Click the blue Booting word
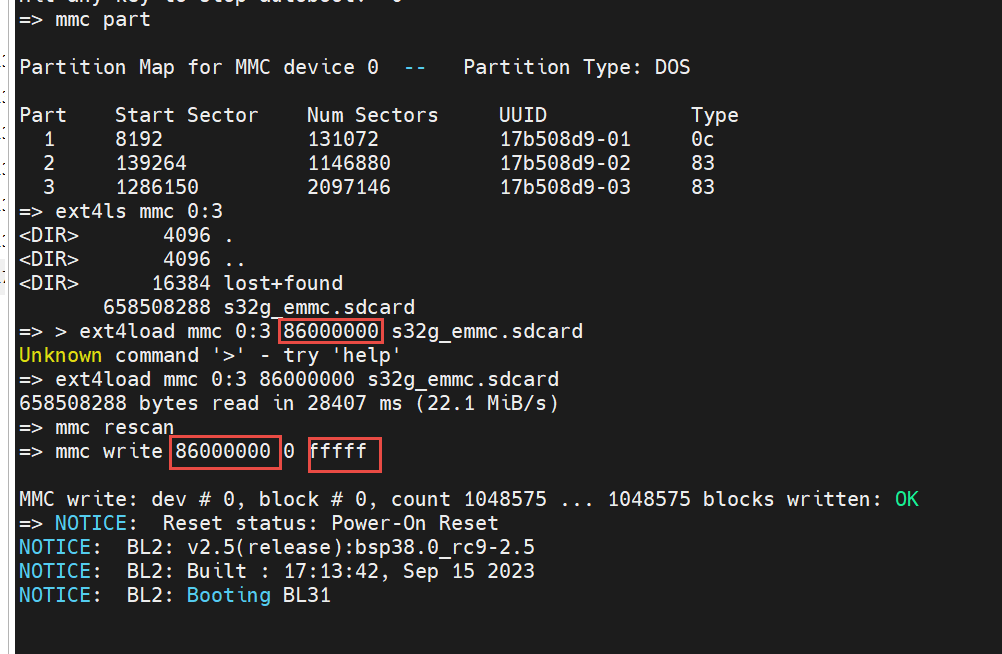The width and height of the screenshot is (1002, 654). [228, 595]
